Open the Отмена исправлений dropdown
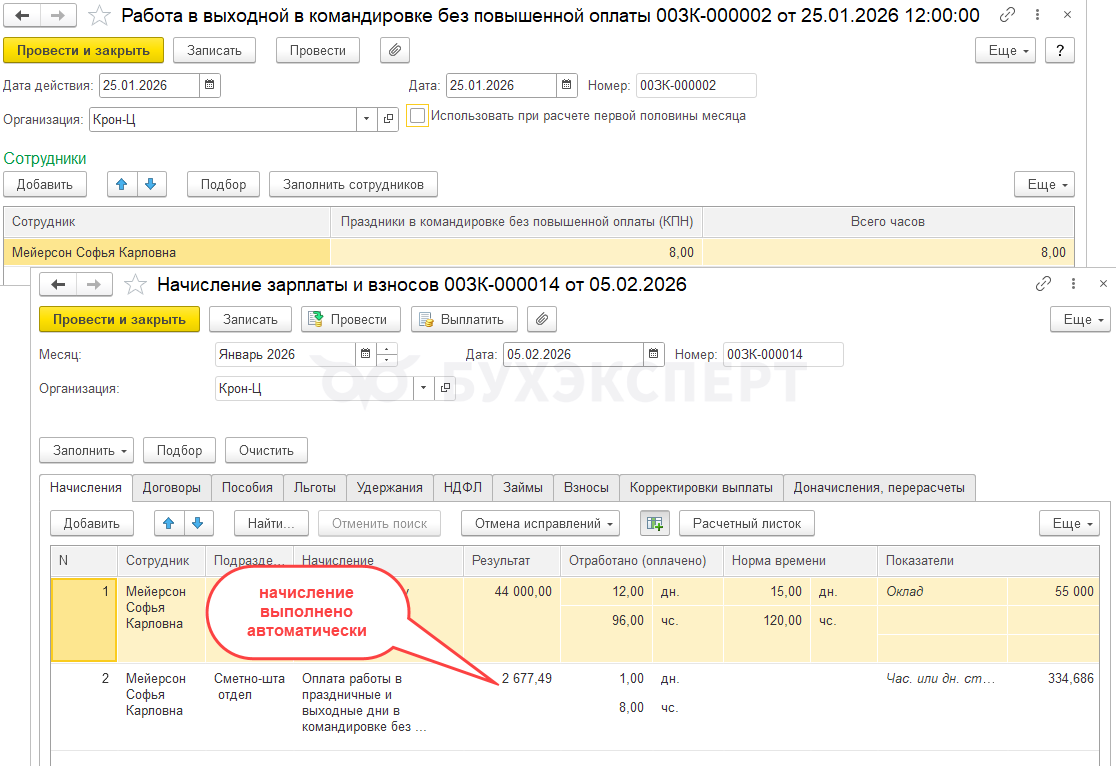This screenshot has height=766, width=1116. coord(540,523)
